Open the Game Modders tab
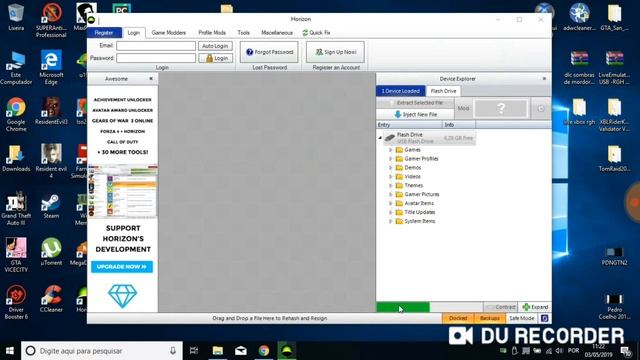This screenshot has height=360, width=640. click(169, 33)
